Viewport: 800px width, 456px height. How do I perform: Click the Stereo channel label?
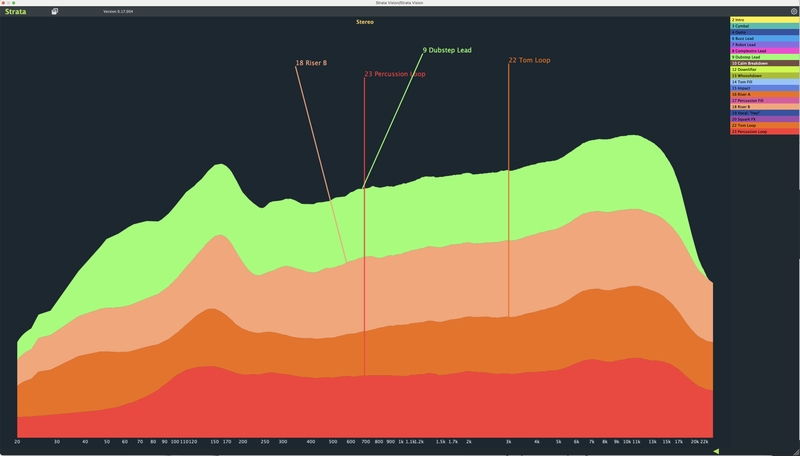(x=365, y=21)
